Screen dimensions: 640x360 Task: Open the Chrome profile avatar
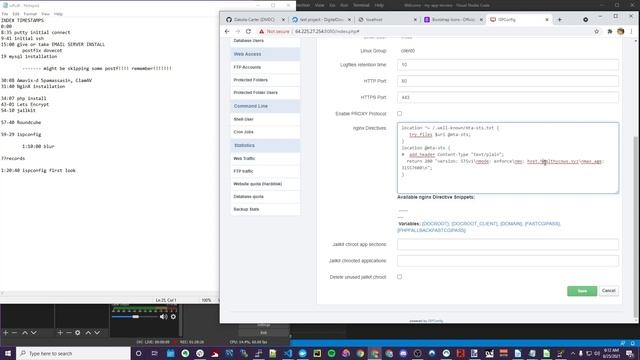click(621, 31)
